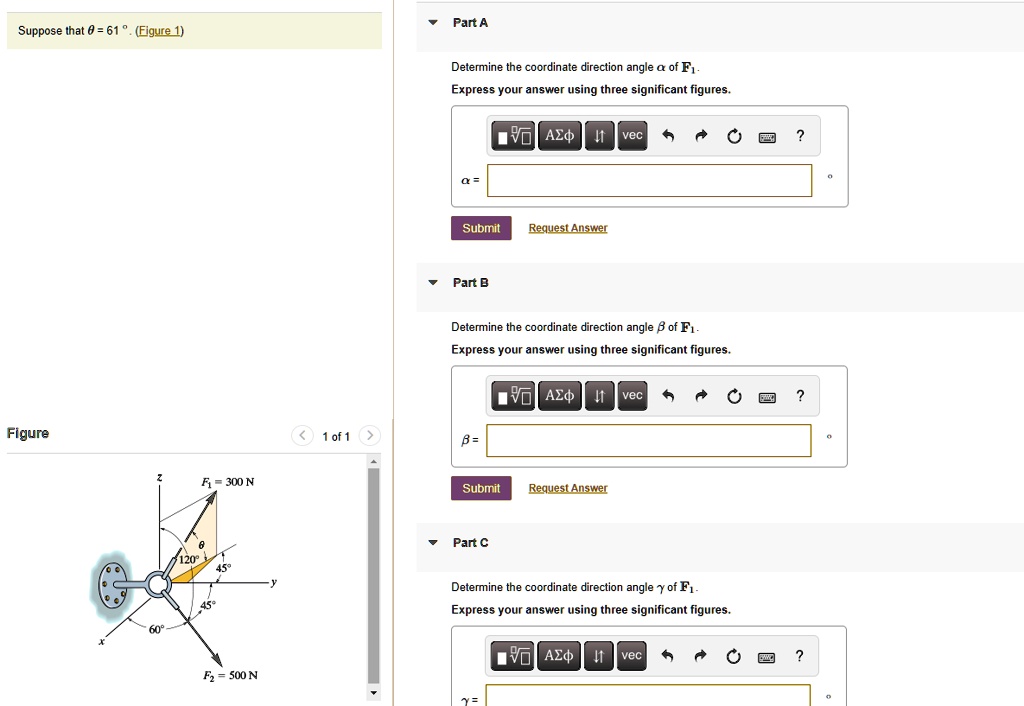Click the vec button in Part A toolbar

pyautogui.click(x=631, y=136)
